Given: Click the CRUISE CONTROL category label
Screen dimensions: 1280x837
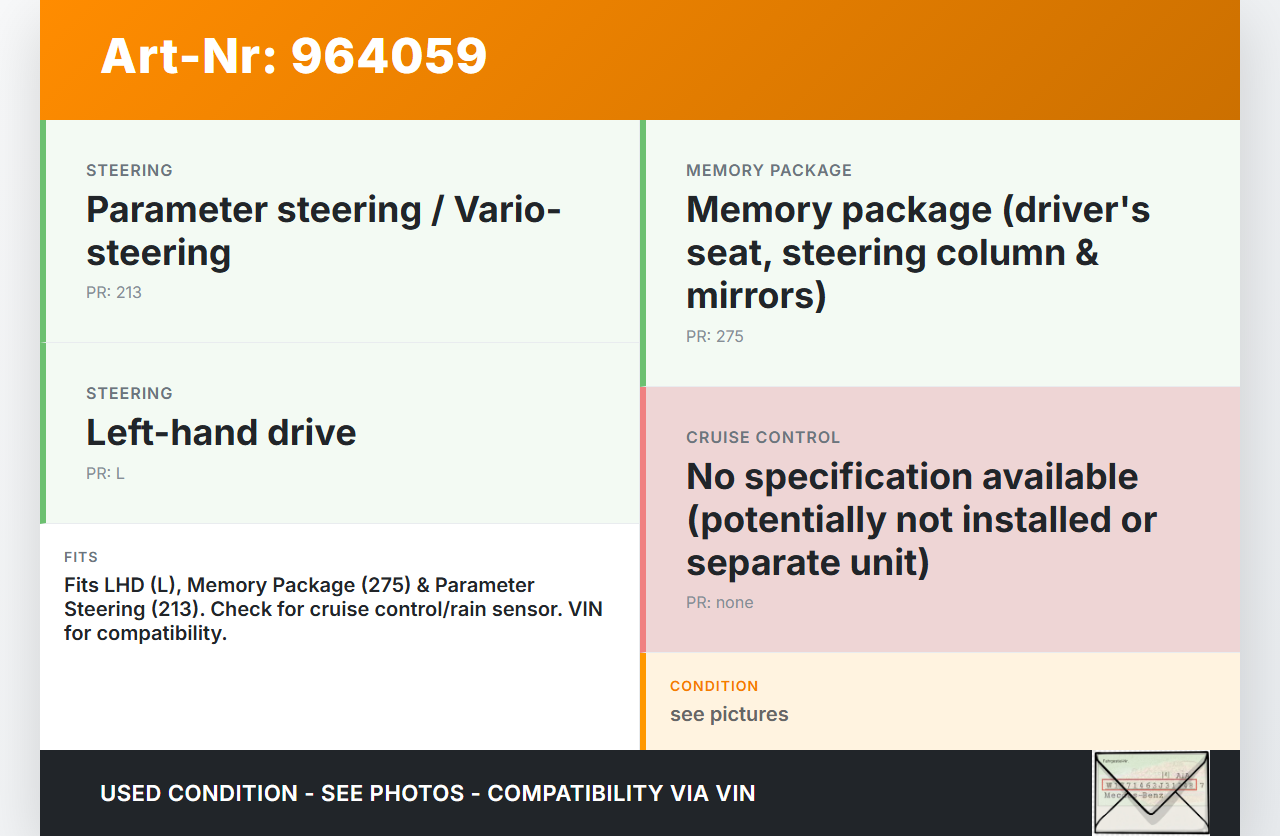Looking at the screenshot, I should 763,438.
